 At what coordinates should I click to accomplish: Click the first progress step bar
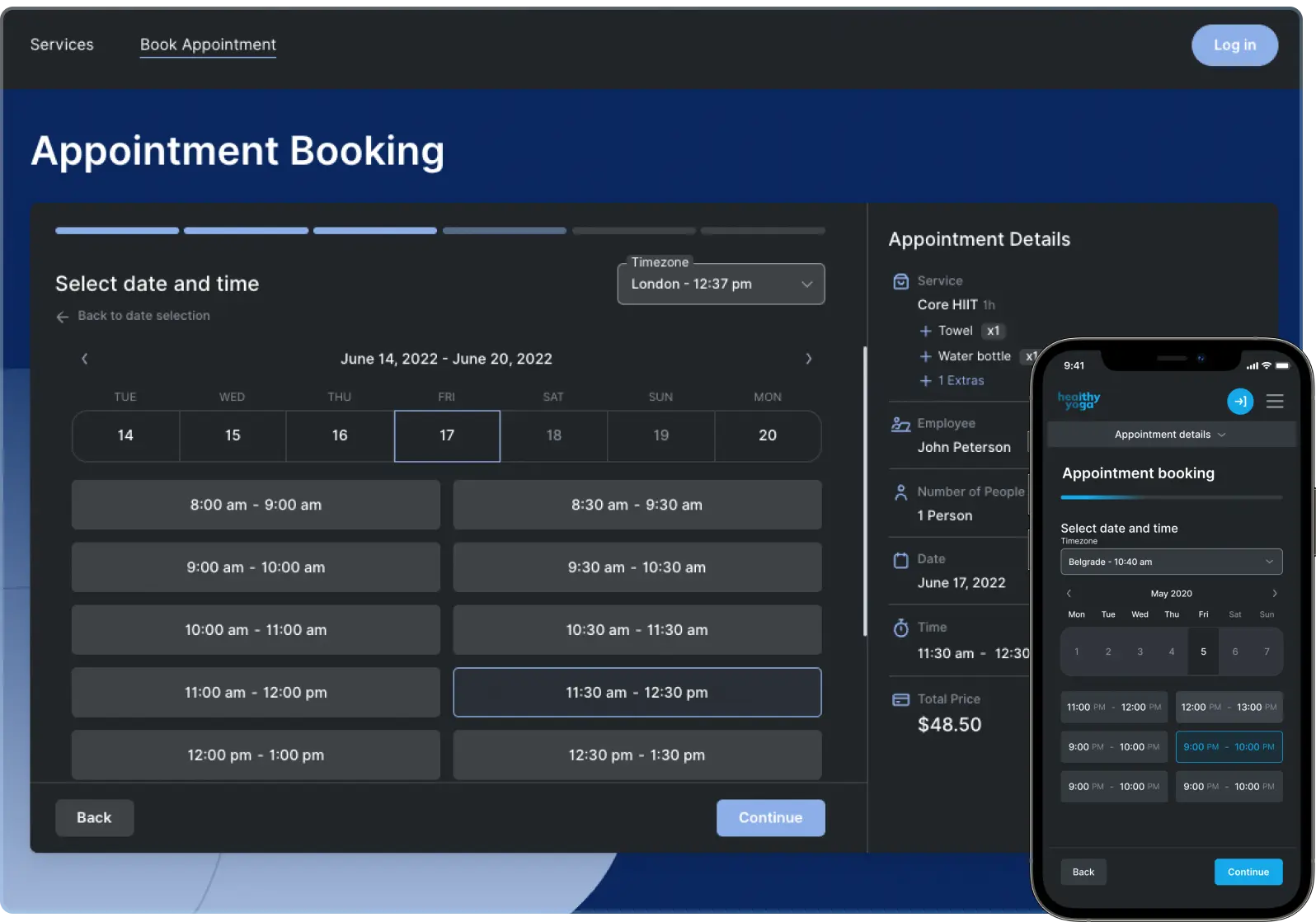tap(117, 231)
